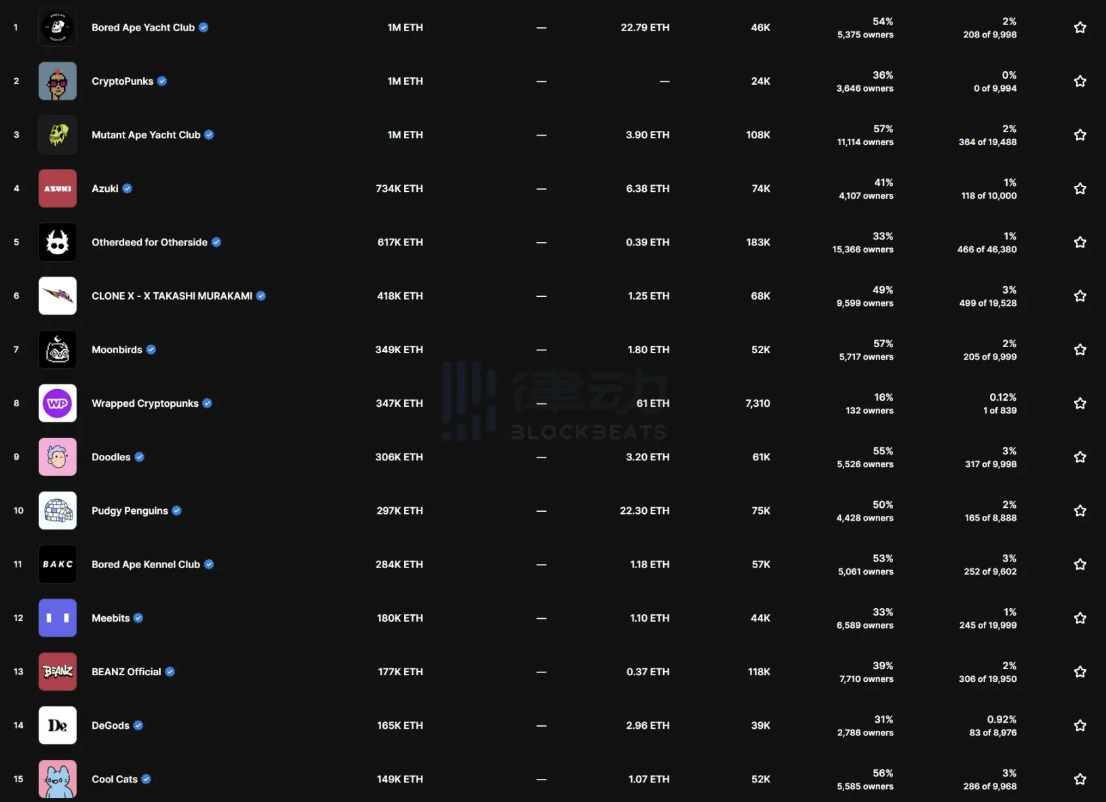Click '61 ETH' floor for Wrapped Cryptopunks

point(652,403)
